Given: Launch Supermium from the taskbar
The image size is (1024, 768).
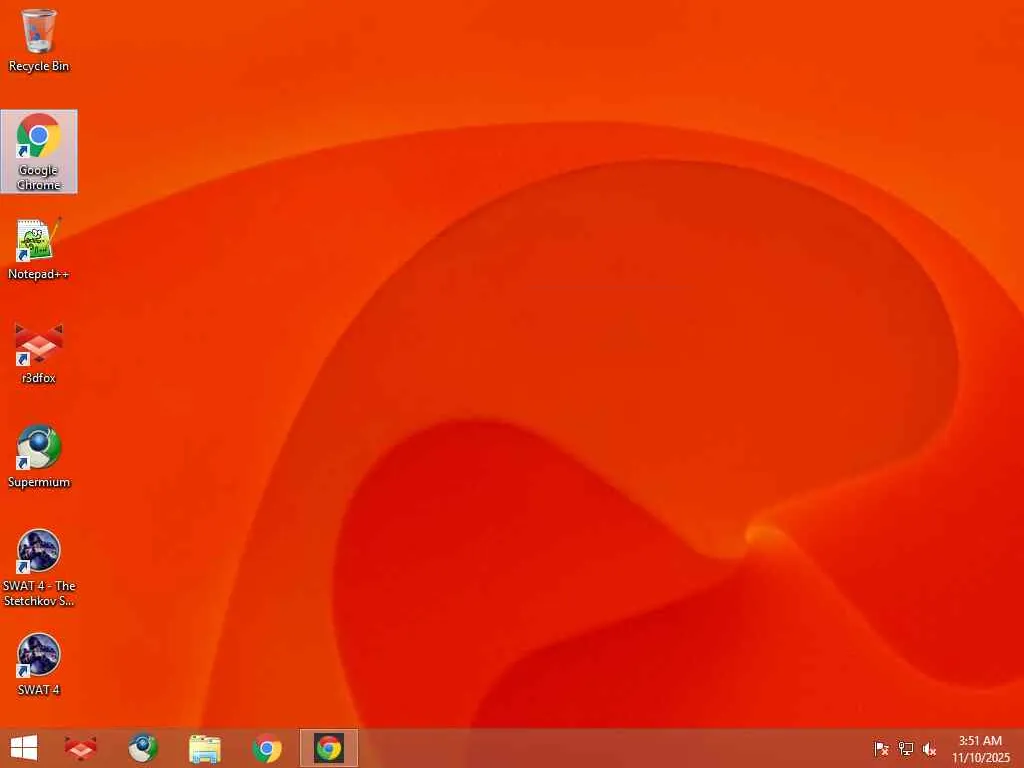Looking at the screenshot, I should (142, 748).
